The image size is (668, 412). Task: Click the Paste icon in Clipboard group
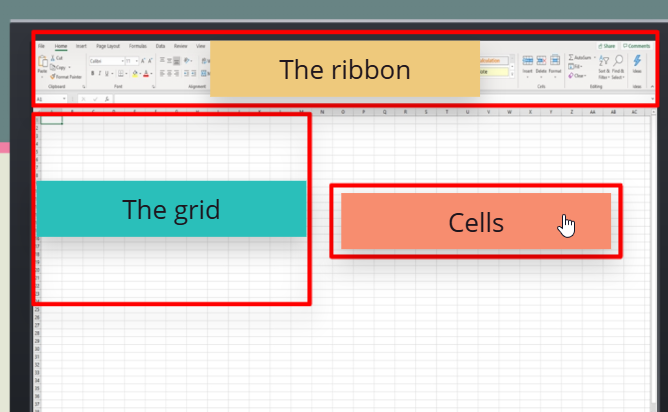click(x=42, y=63)
